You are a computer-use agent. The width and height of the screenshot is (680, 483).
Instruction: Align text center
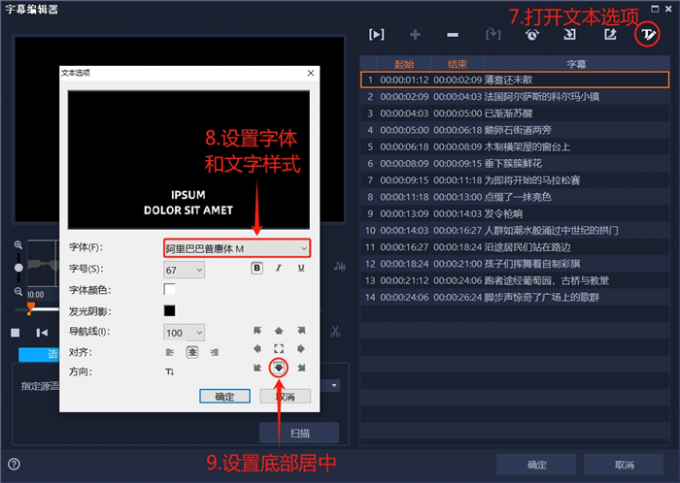192,352
